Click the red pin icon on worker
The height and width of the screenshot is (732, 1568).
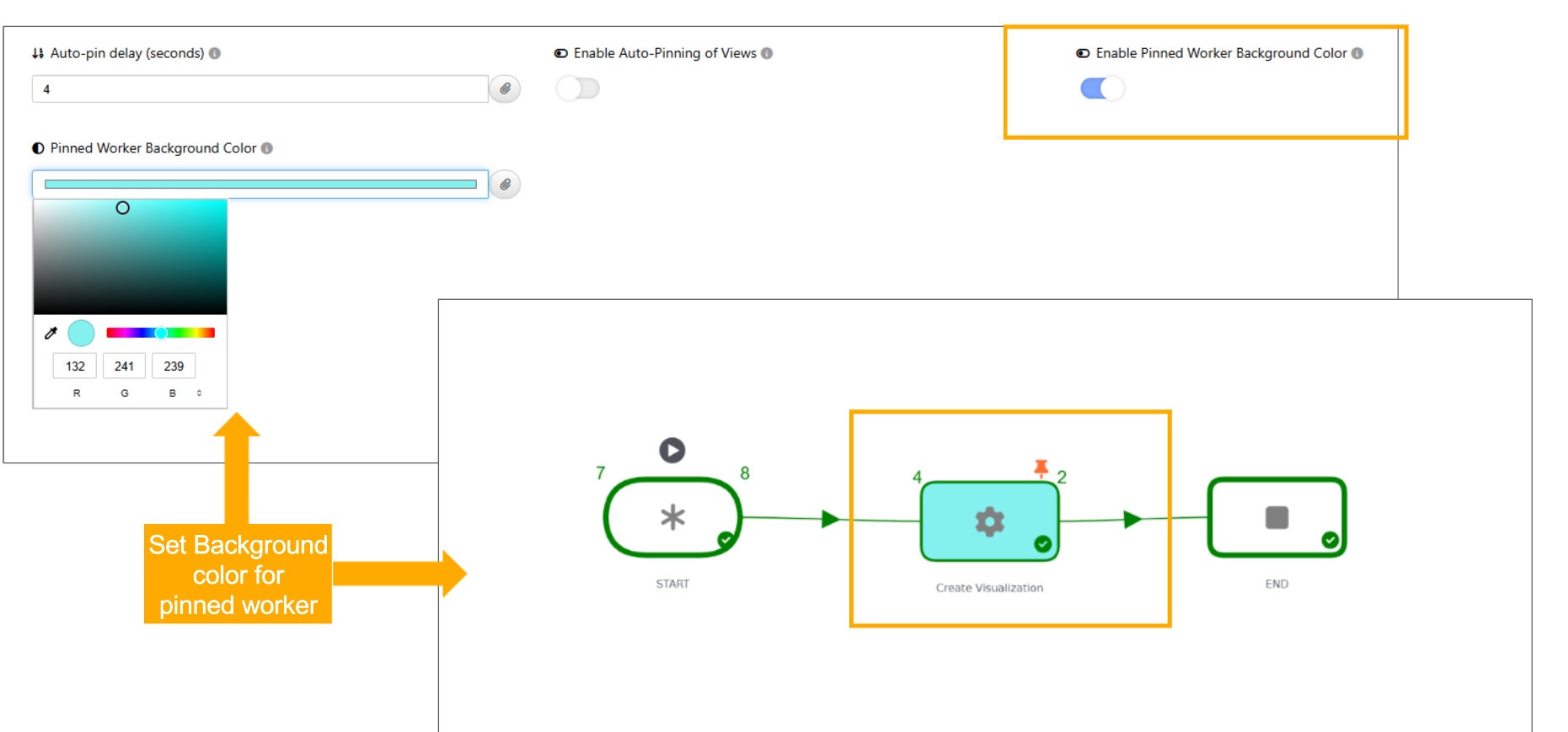(1041, 468)
